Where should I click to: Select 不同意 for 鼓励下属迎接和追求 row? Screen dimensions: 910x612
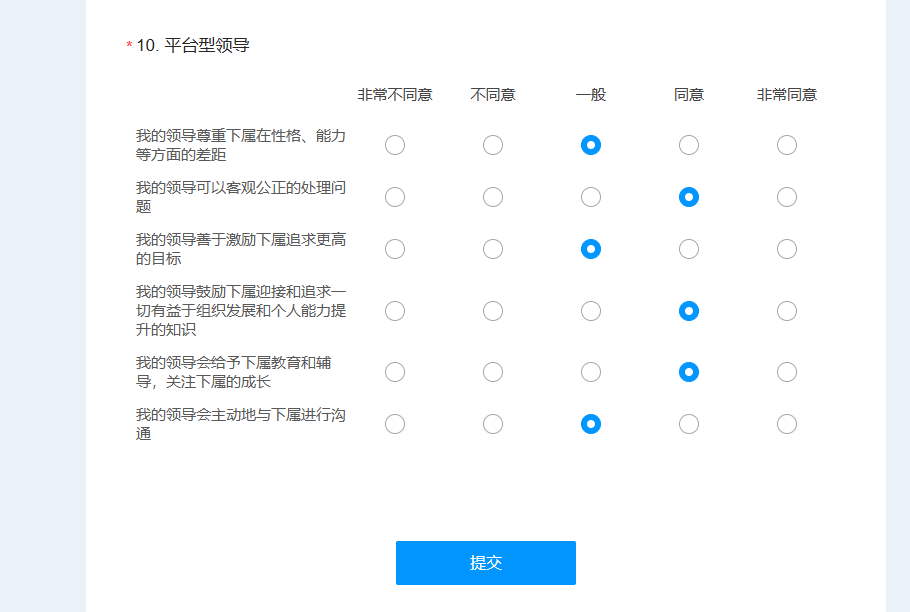click(x=493, y=311)
